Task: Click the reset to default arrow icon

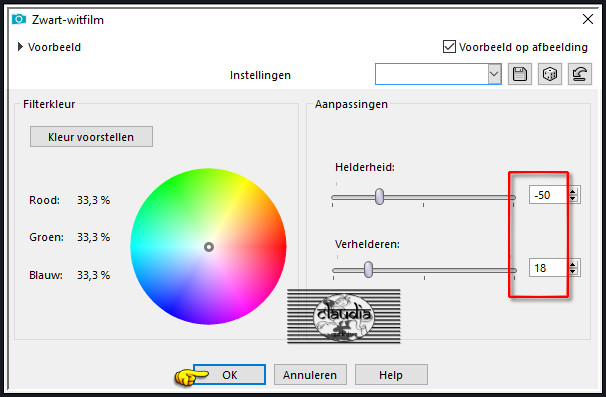Action: (579, 74)
